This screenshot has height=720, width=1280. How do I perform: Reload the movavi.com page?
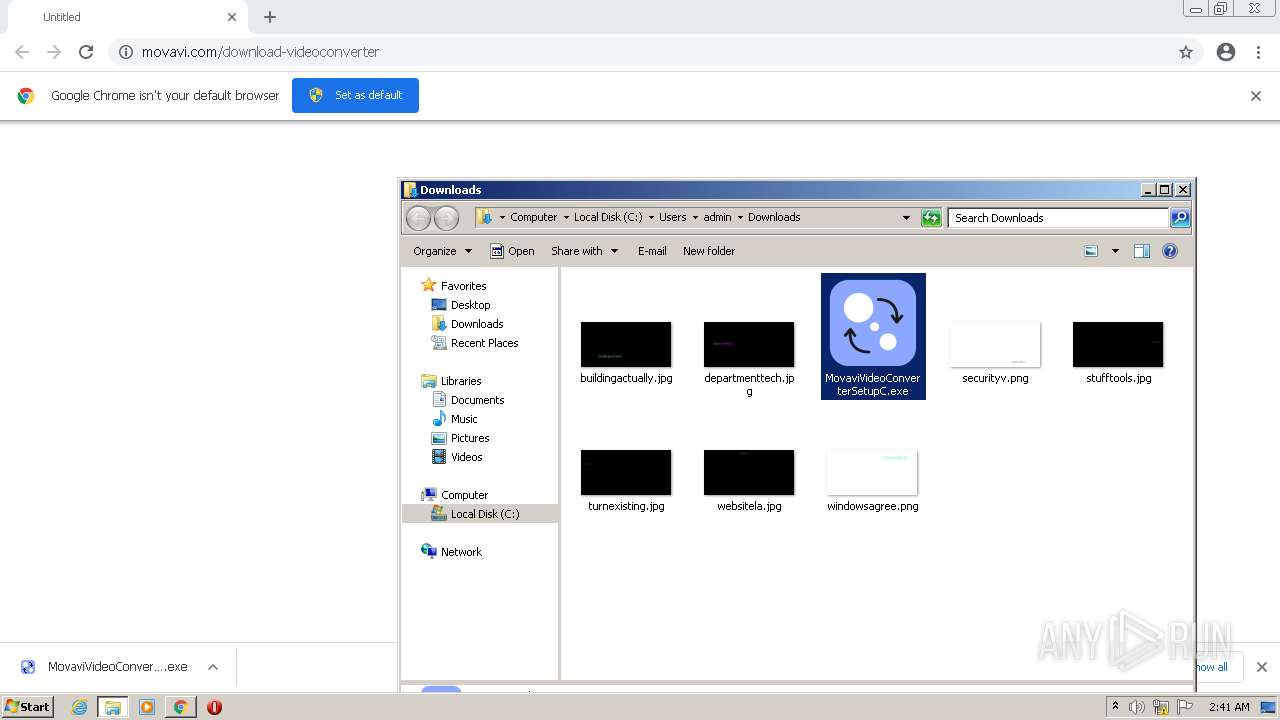click(86, 52)
